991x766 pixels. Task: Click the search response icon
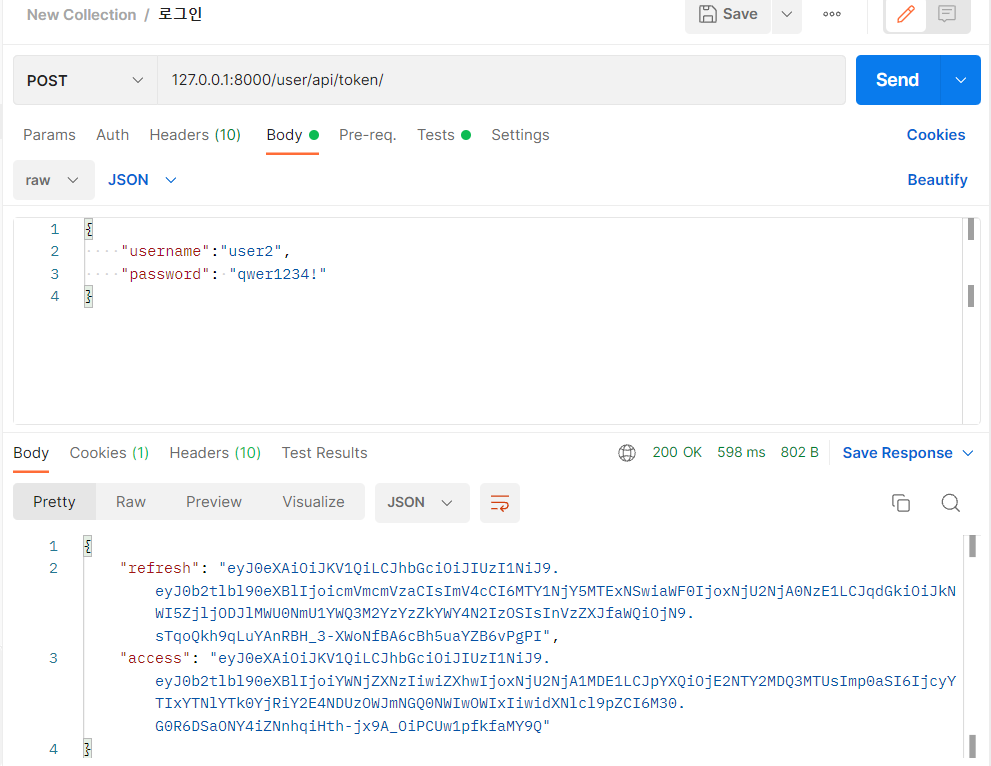(x=951, y=503)
